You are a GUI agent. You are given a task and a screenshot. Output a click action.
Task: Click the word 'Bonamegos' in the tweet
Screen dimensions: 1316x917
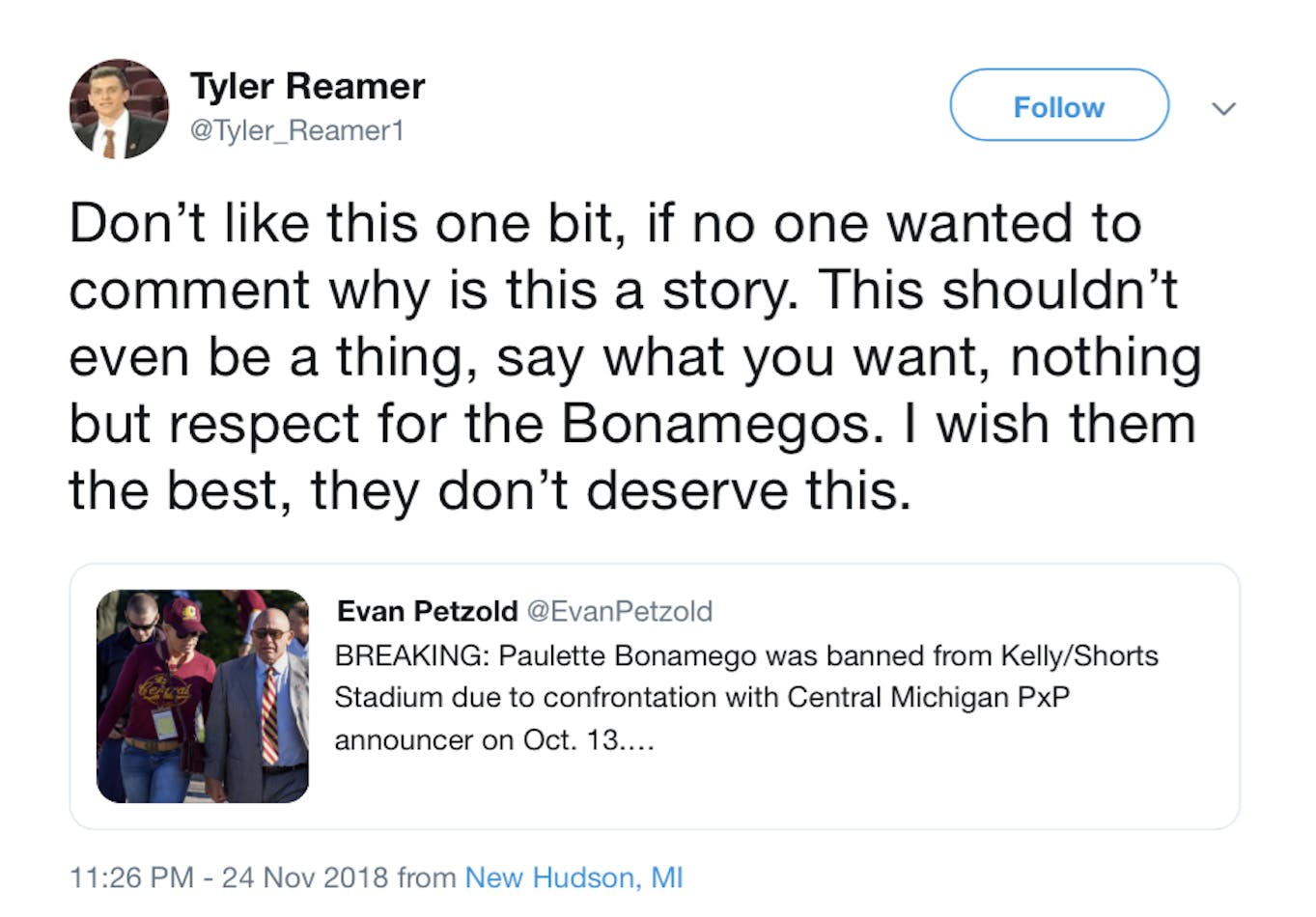point(717,424)
